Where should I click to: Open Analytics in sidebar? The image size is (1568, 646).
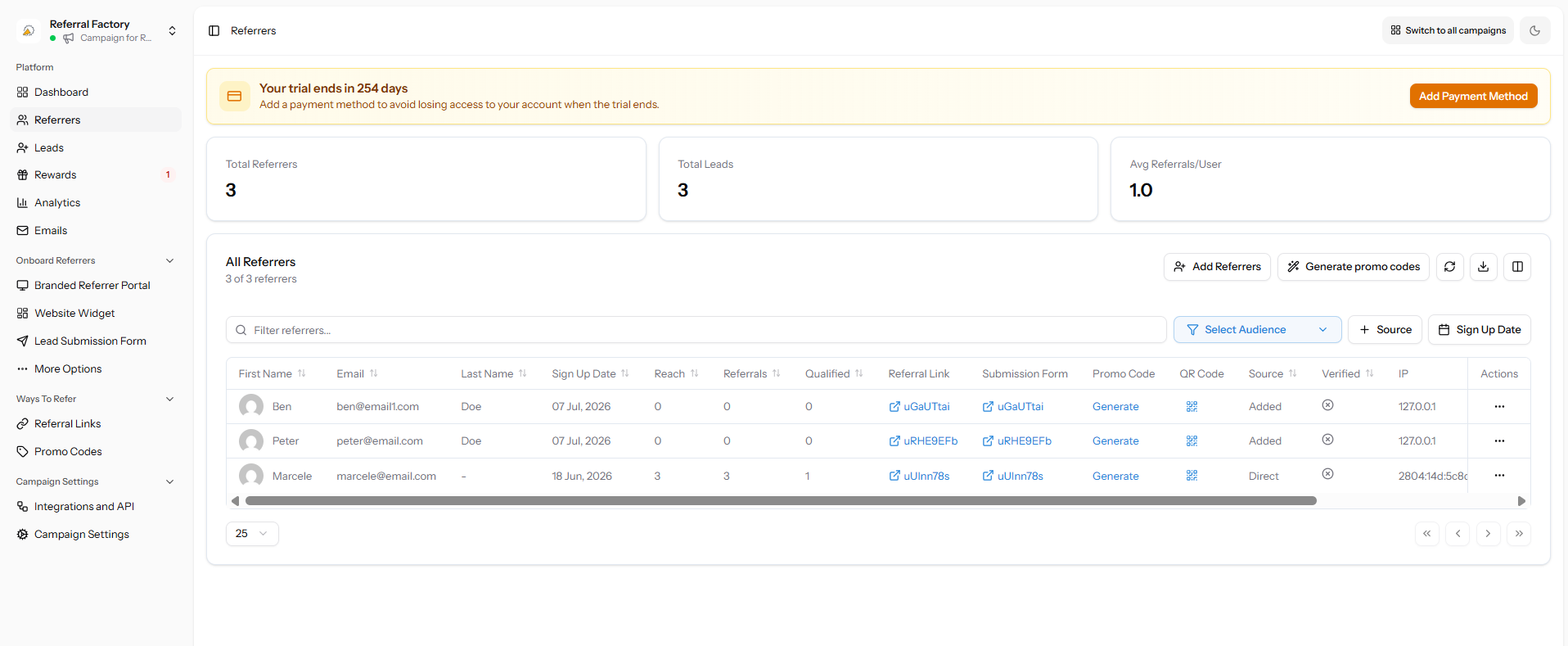coord(96,203)
